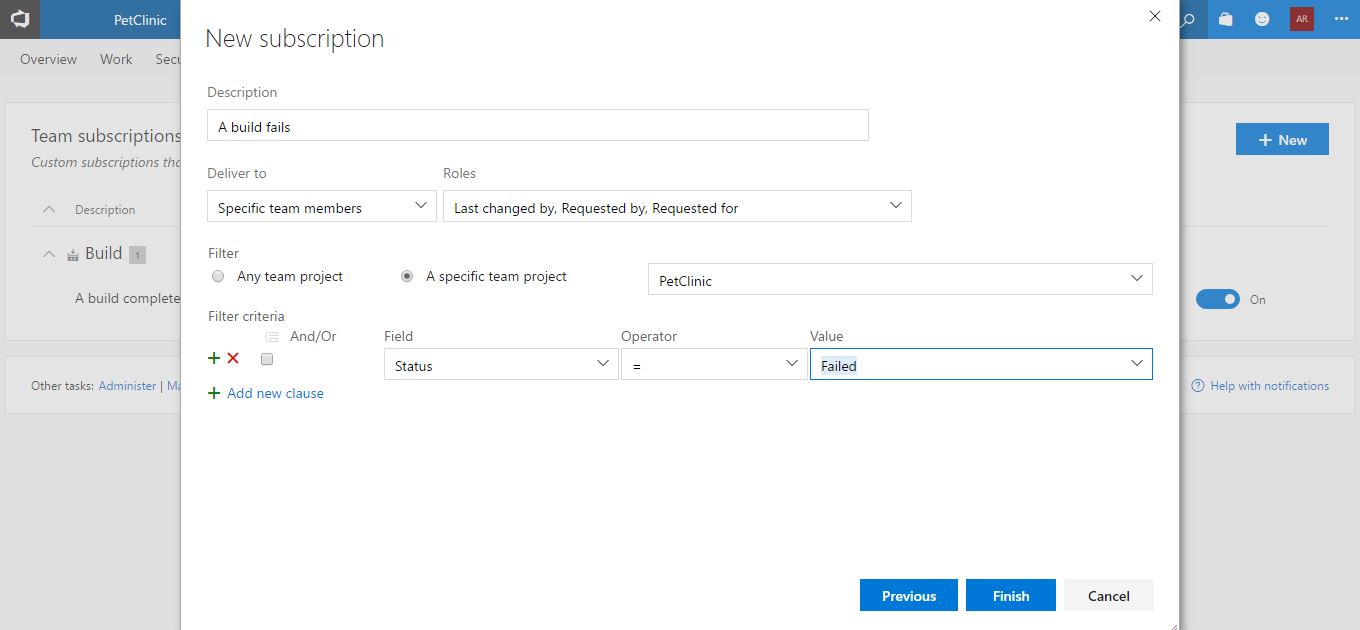Tick the filter clause checkbox

267,359
